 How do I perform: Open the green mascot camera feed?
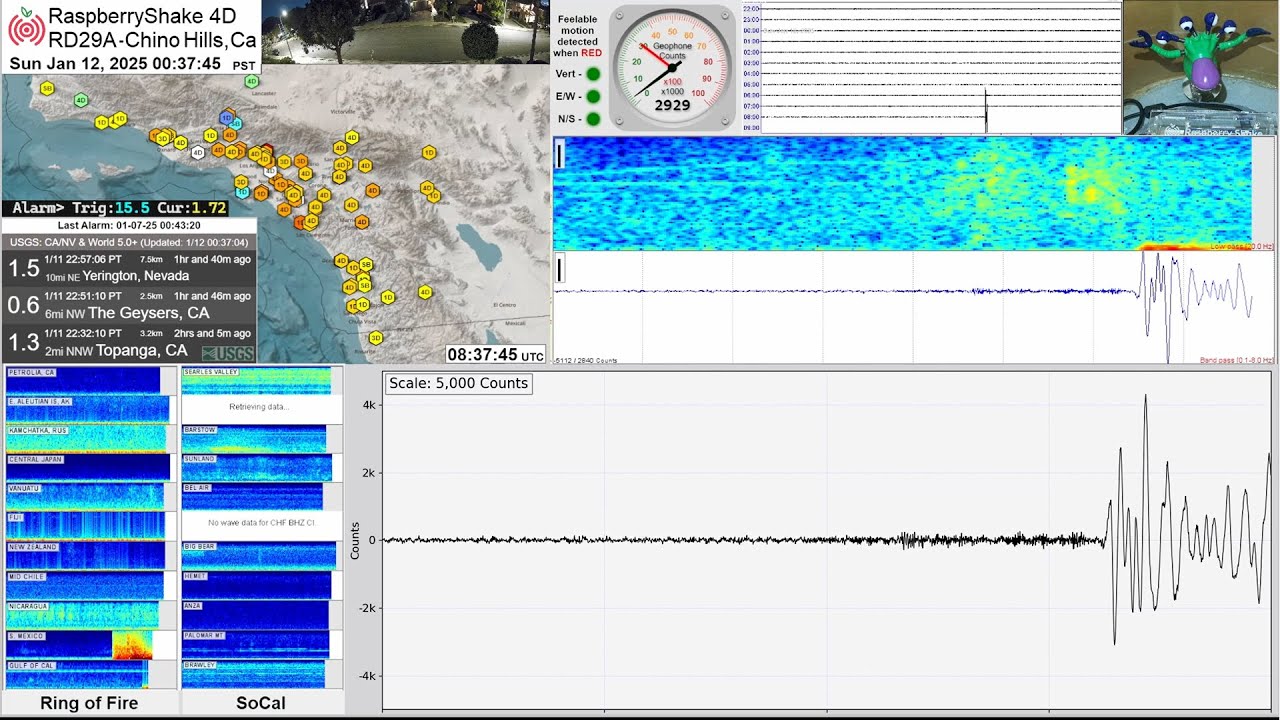[x=1201, y=67]
